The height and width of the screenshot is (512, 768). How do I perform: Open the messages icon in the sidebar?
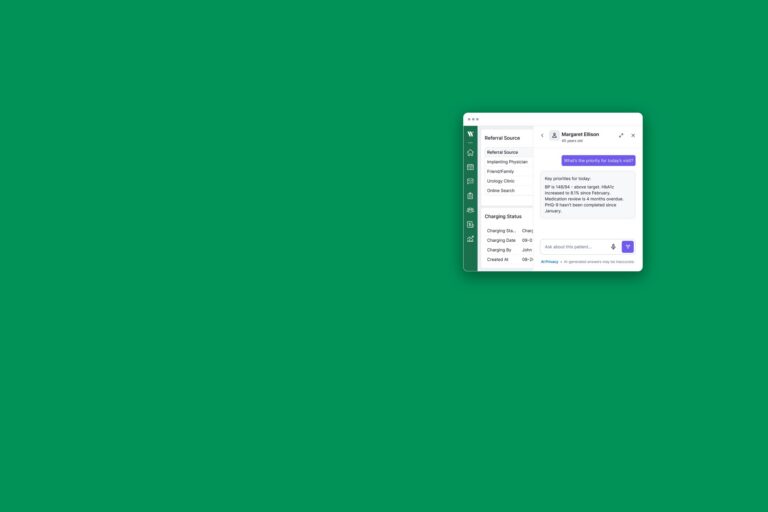[x=470, y=181]
